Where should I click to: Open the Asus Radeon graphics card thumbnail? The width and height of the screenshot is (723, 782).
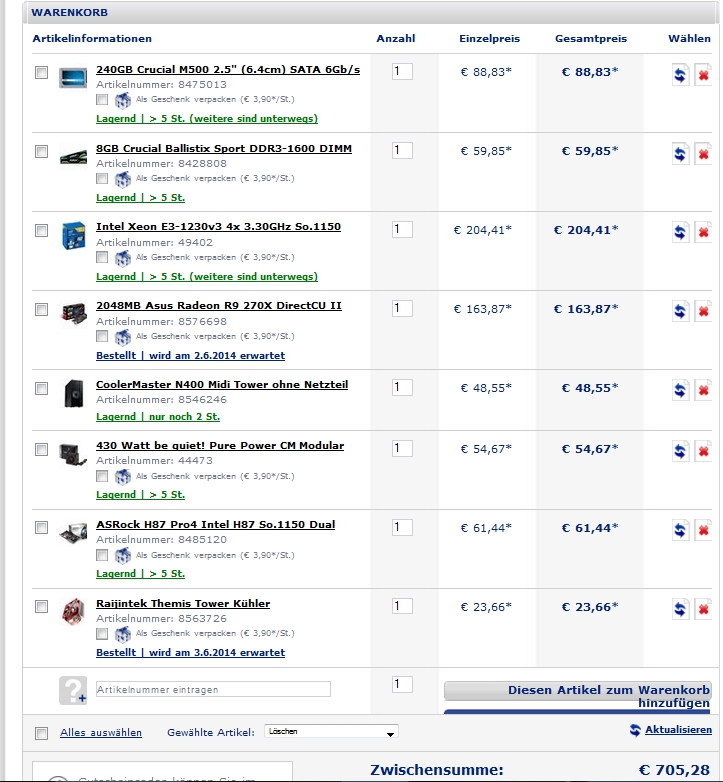tap(73, 313)
